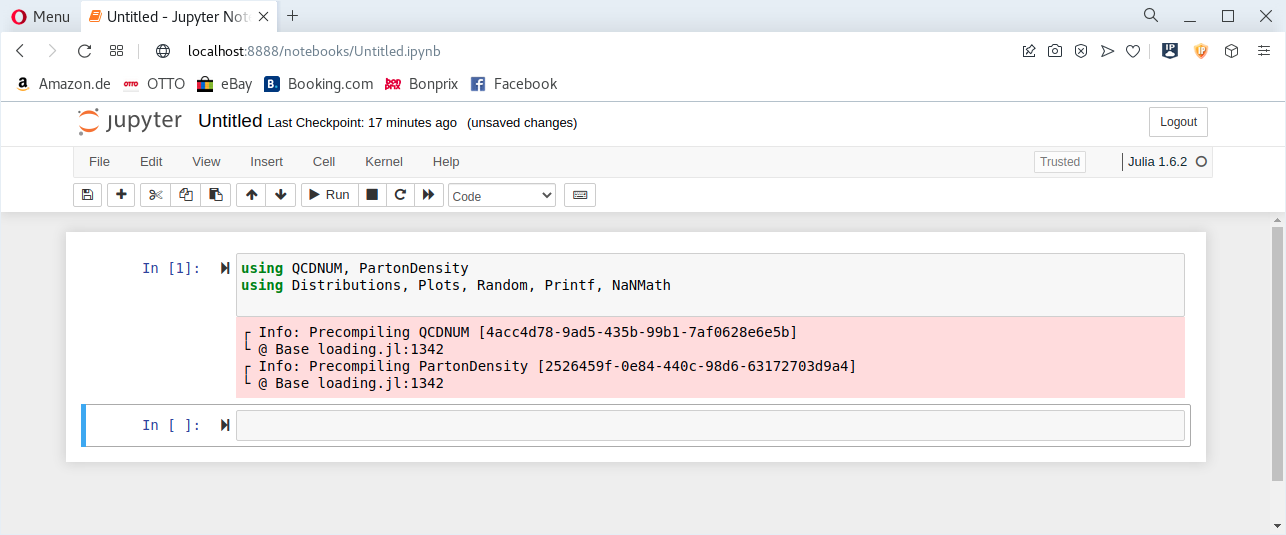Screen dimensions: 1286x535
Task: Toggle the Trusted notebook indicator
Action: tap(1060, 162)
